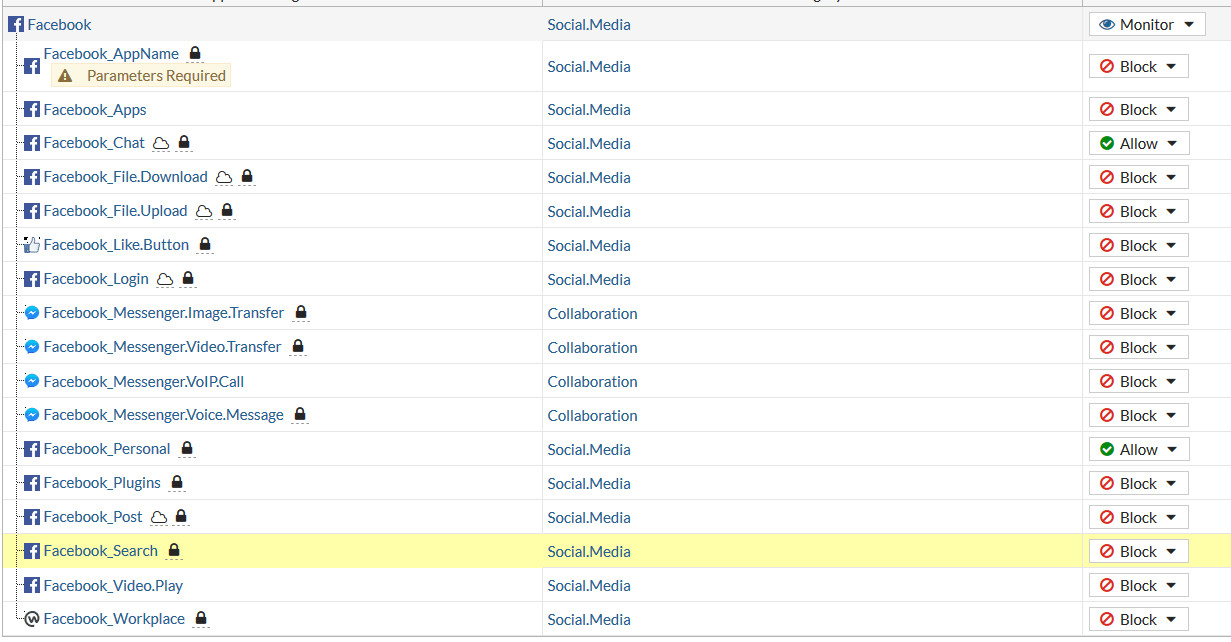The width and height of the screenshot is (1231, 642).
Task: Click the thumbs-up icon for Facebook_Like.Button
Action: [31, 244]
